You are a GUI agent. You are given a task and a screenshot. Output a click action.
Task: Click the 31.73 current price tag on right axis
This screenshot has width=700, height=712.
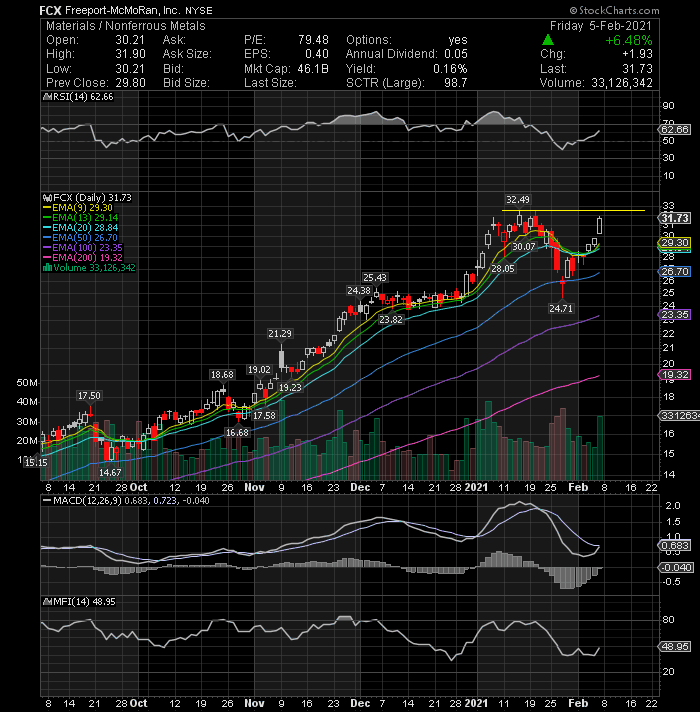coord(674,218)
